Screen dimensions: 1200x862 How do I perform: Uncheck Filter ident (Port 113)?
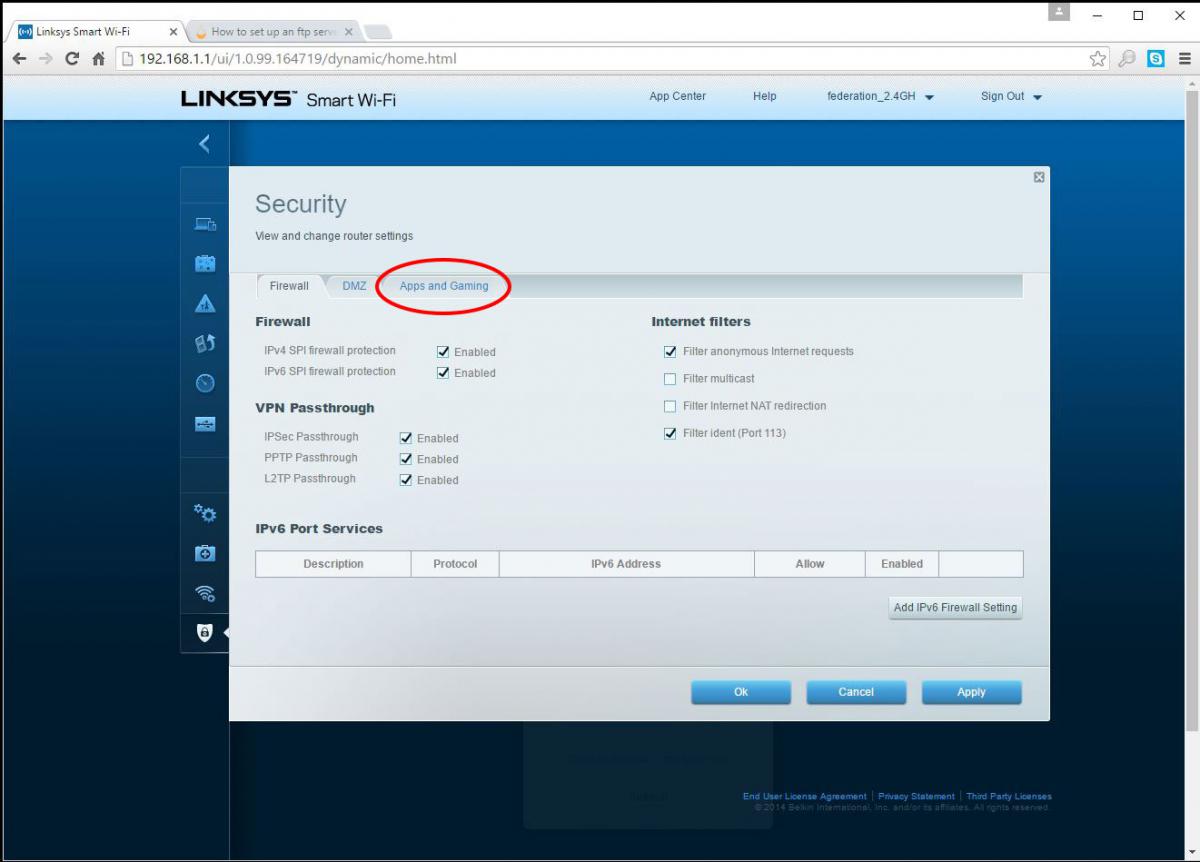[671, 434]
